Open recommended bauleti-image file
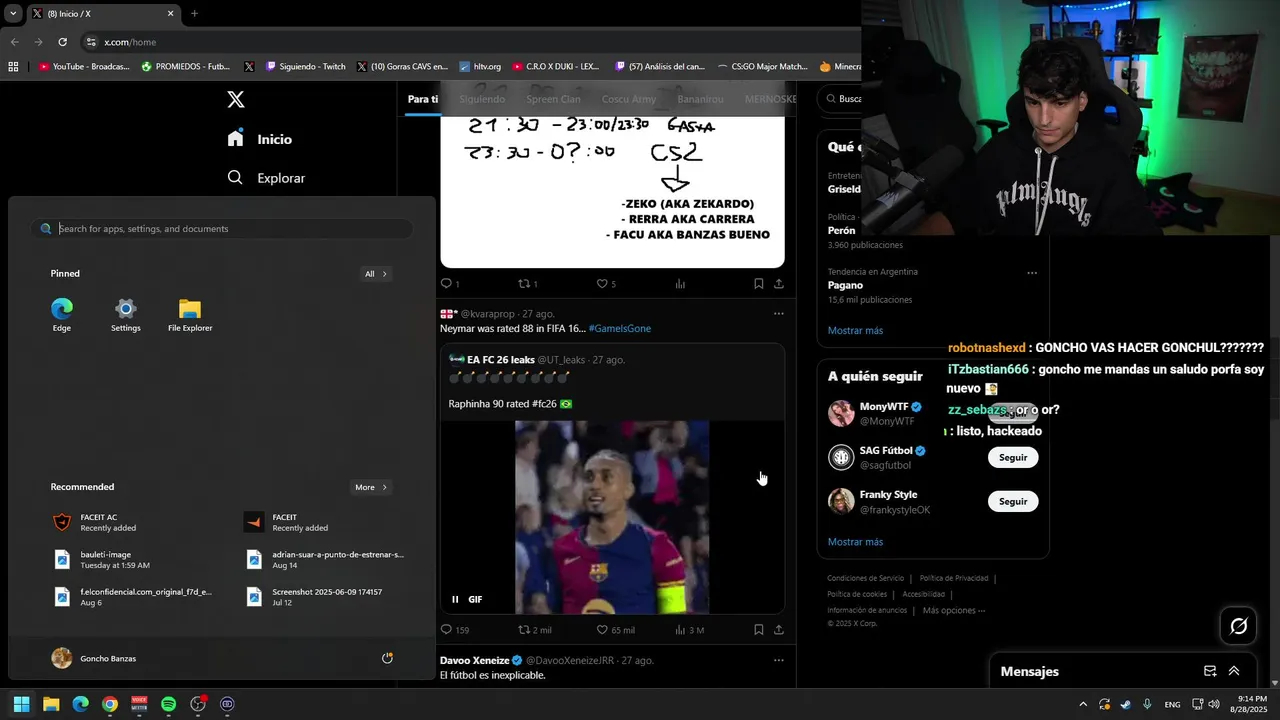 pos(102,560)
